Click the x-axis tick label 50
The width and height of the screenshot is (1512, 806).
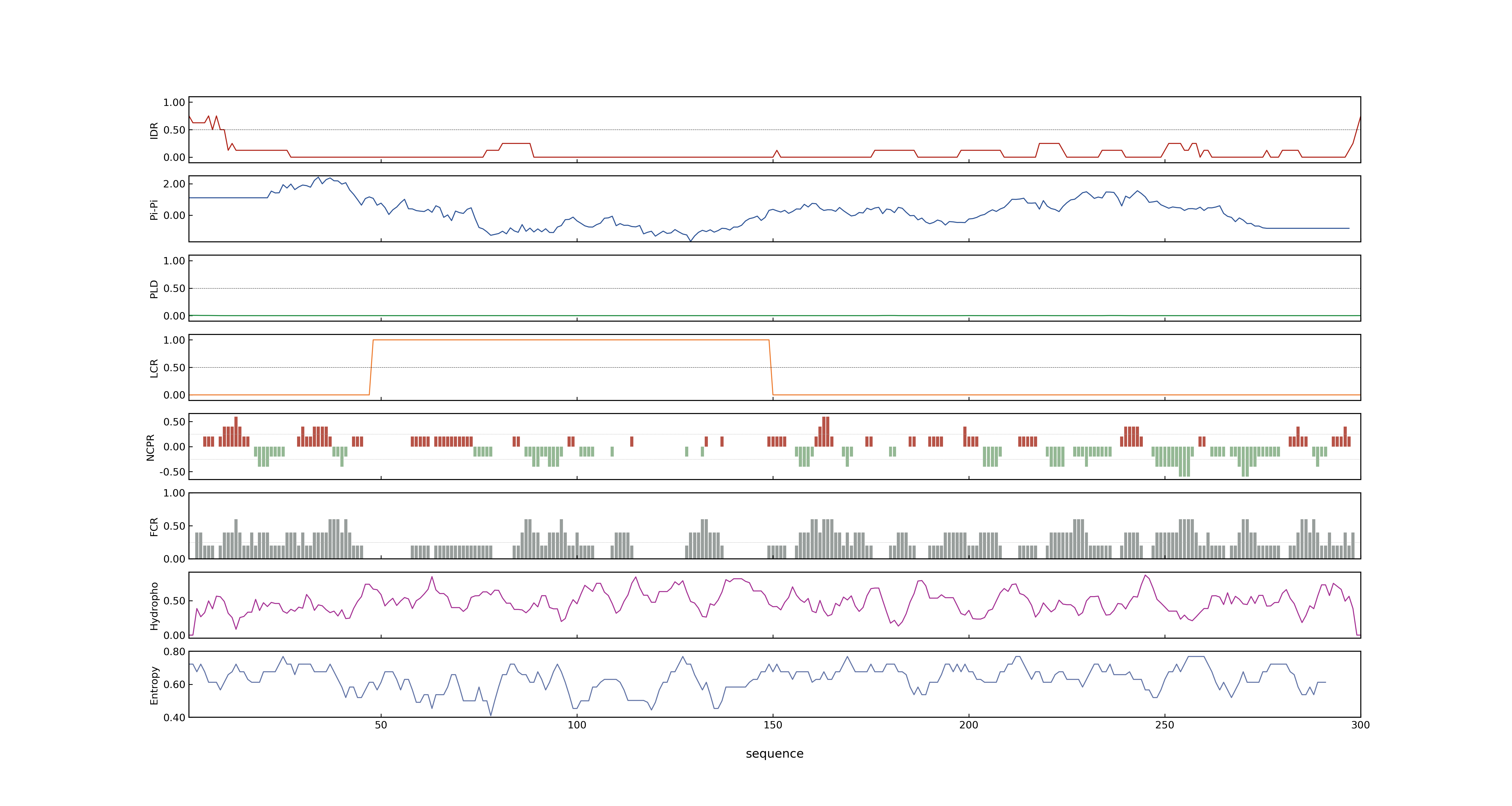pyautogui.click(x=381, y=725)
